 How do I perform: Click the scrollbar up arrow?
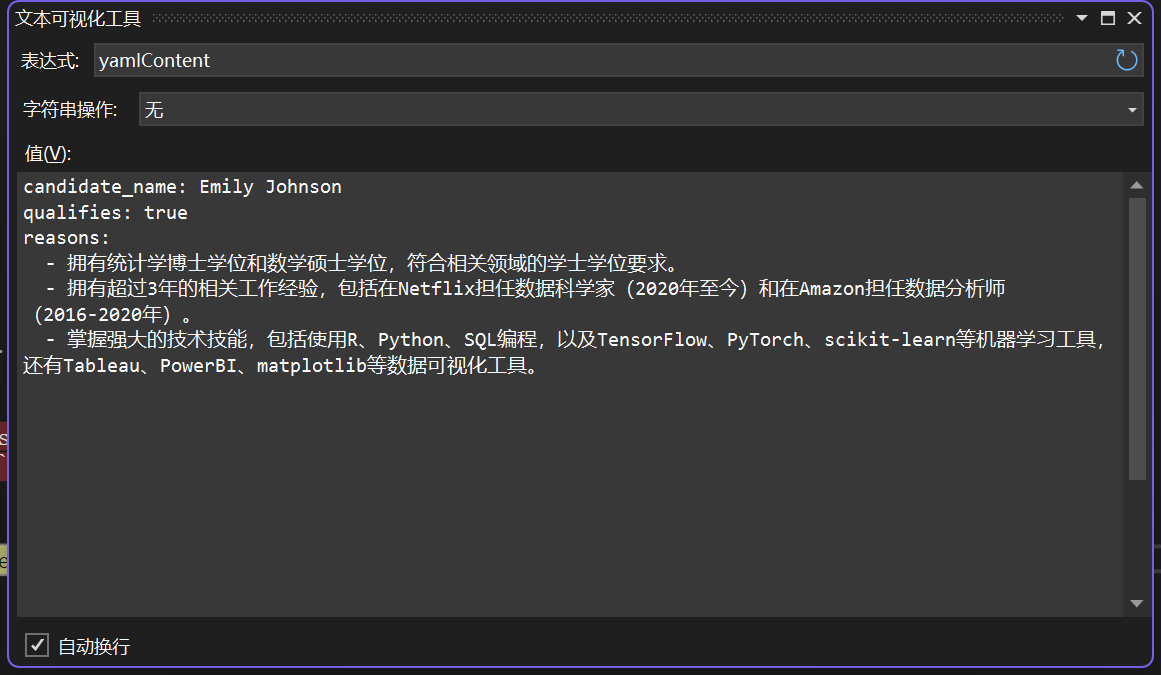click(1137, 184)
